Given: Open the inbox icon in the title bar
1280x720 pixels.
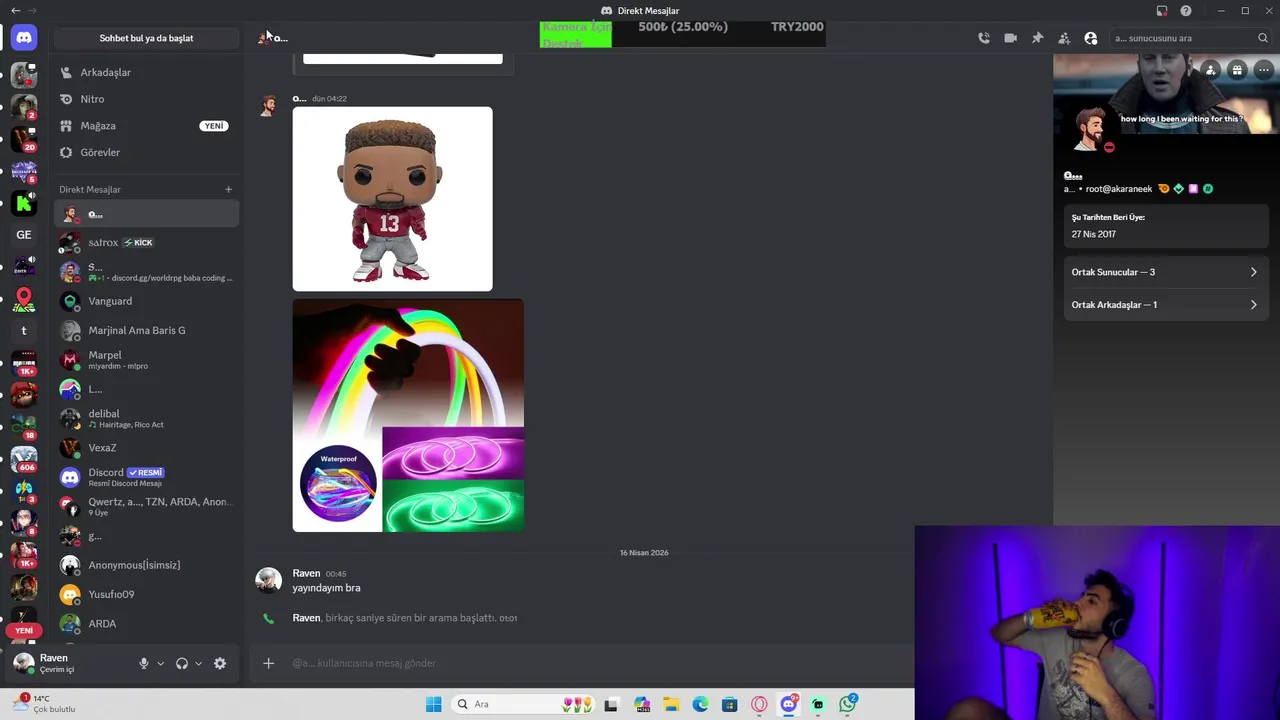Looking at the screenshot, I should 1162,11.
